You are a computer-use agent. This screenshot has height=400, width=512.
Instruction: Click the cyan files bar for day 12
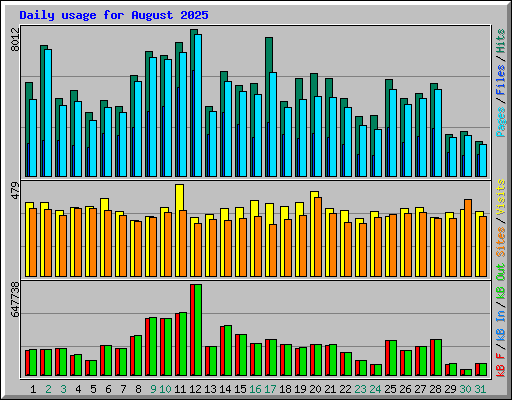[198, 105]
